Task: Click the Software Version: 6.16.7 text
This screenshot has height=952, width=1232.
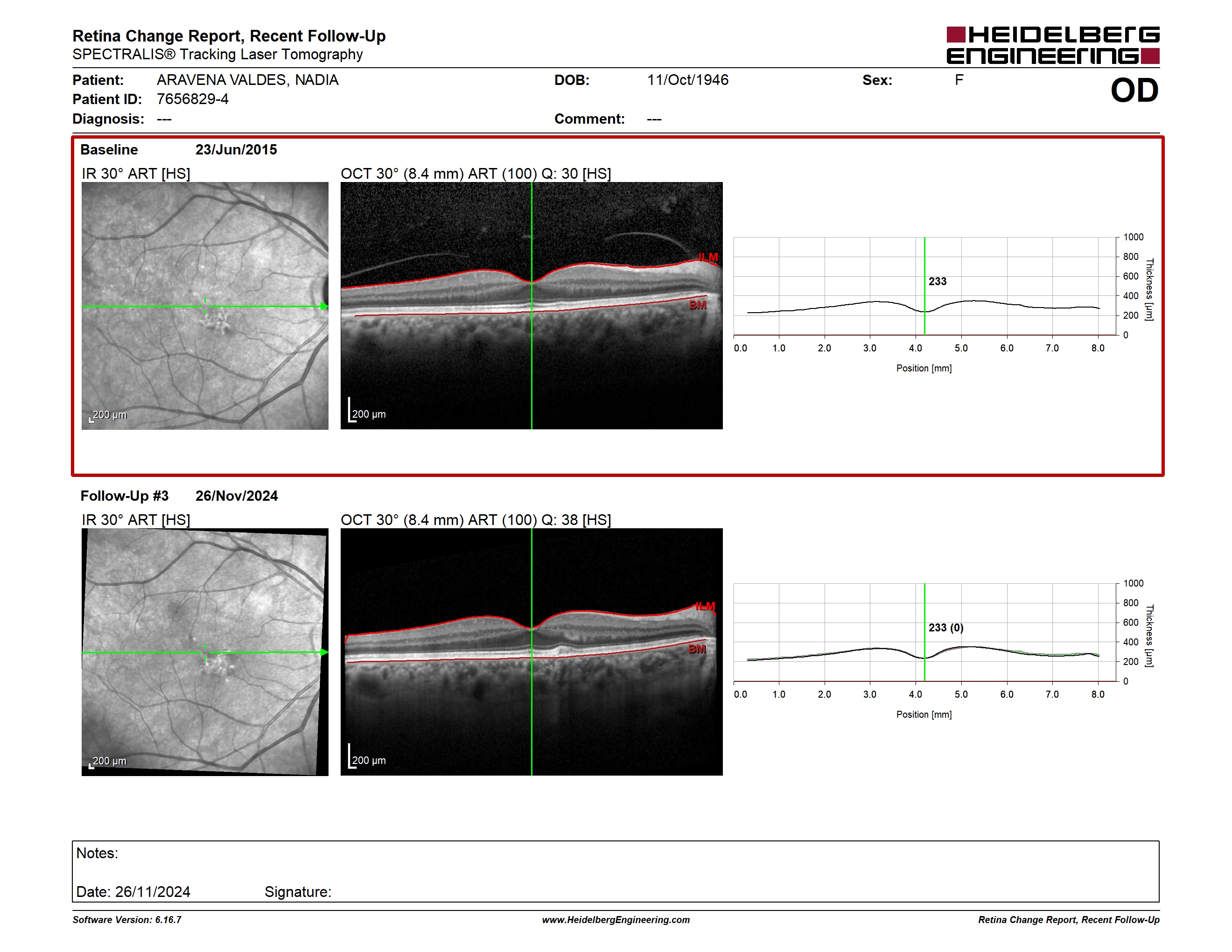Action: [127, 920]
